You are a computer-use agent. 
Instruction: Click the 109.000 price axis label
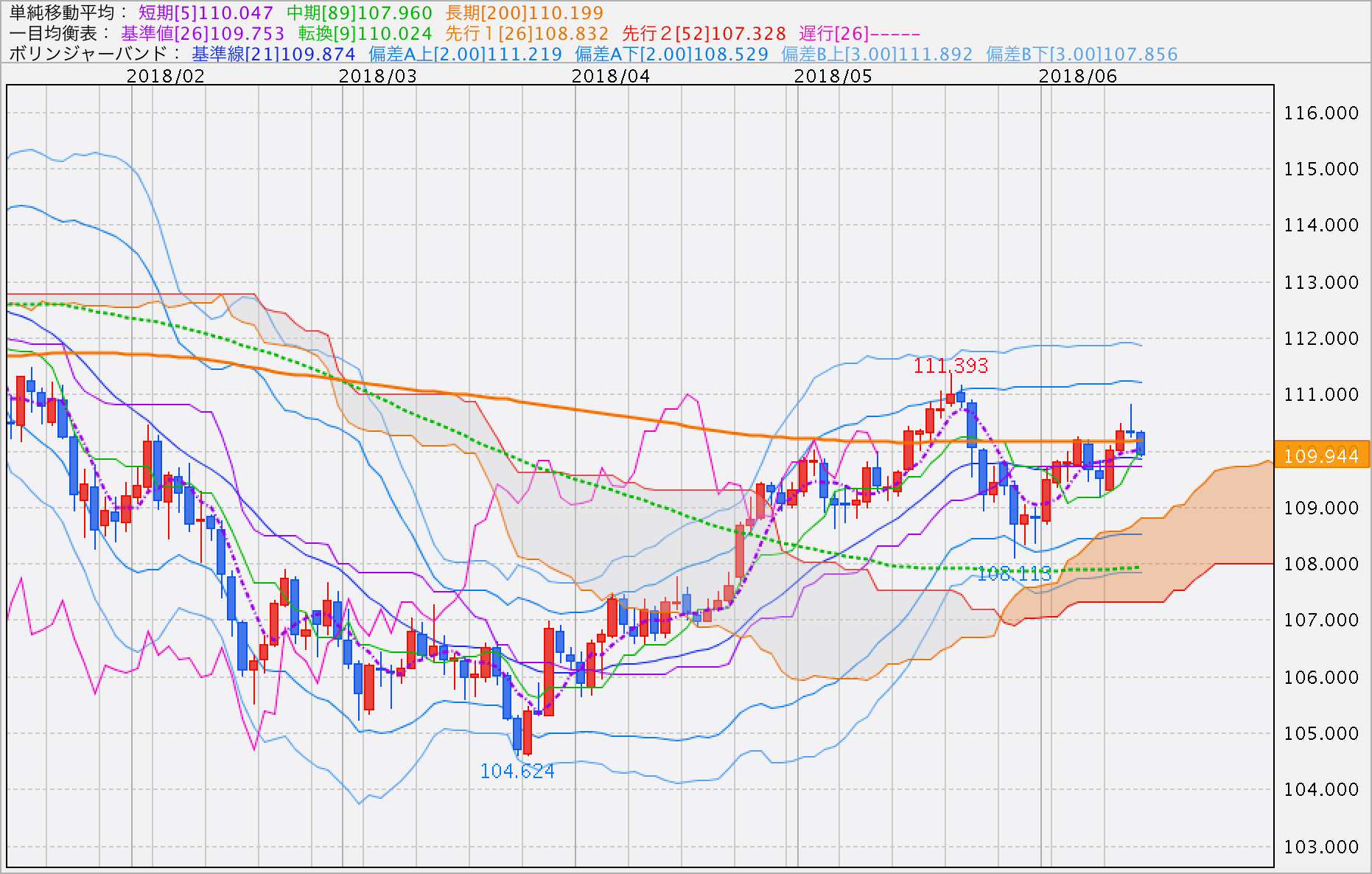[1321, 508]
